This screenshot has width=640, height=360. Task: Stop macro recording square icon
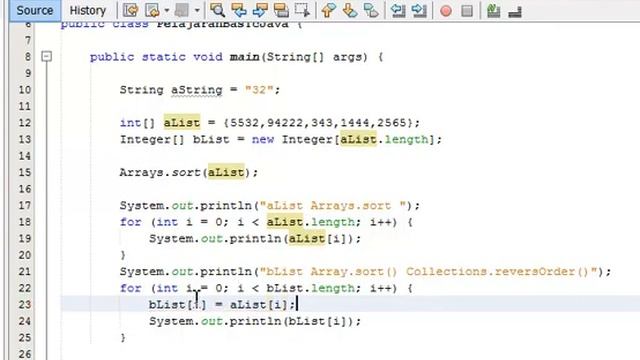click(467, 11)
